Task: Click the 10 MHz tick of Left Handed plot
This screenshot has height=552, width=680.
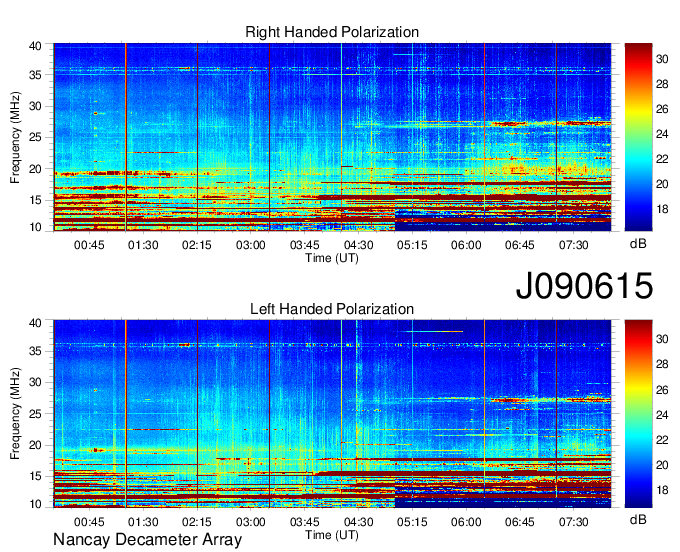Action: (x=35, y=504)
